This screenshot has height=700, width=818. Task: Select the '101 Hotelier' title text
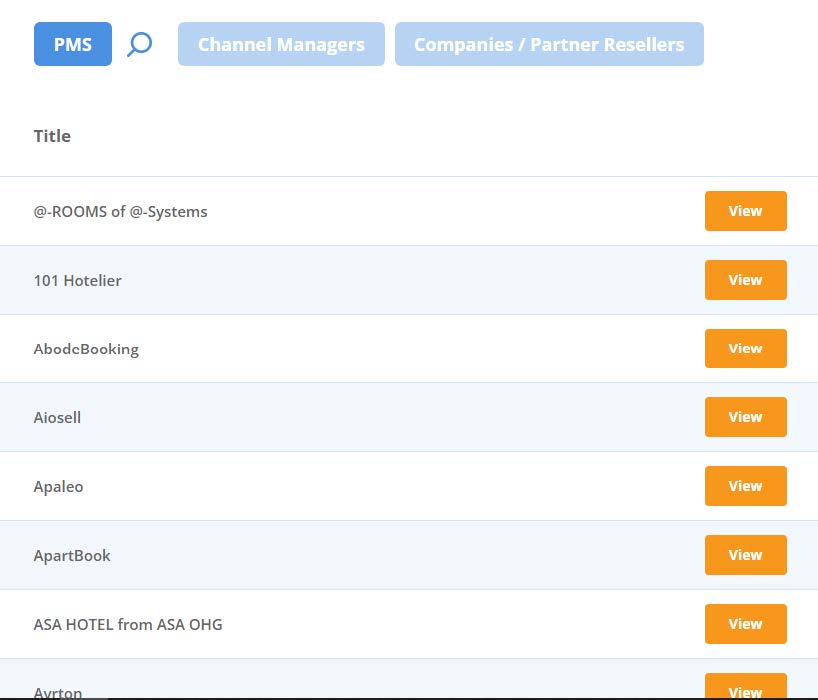click(78, 281)
